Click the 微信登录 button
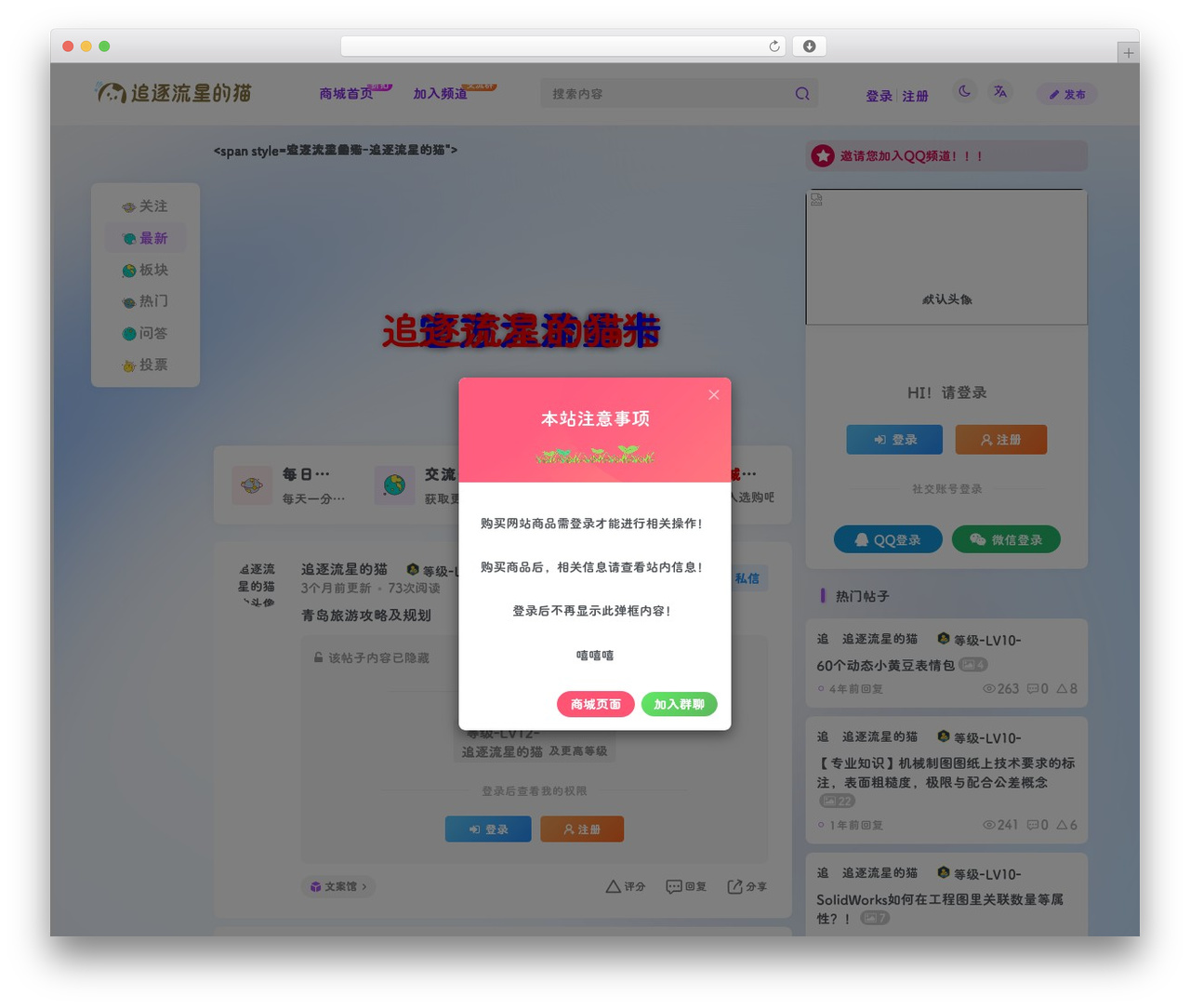Image resolution: width=1190 pixels, height=1008 pixels. click(1006, 539)
